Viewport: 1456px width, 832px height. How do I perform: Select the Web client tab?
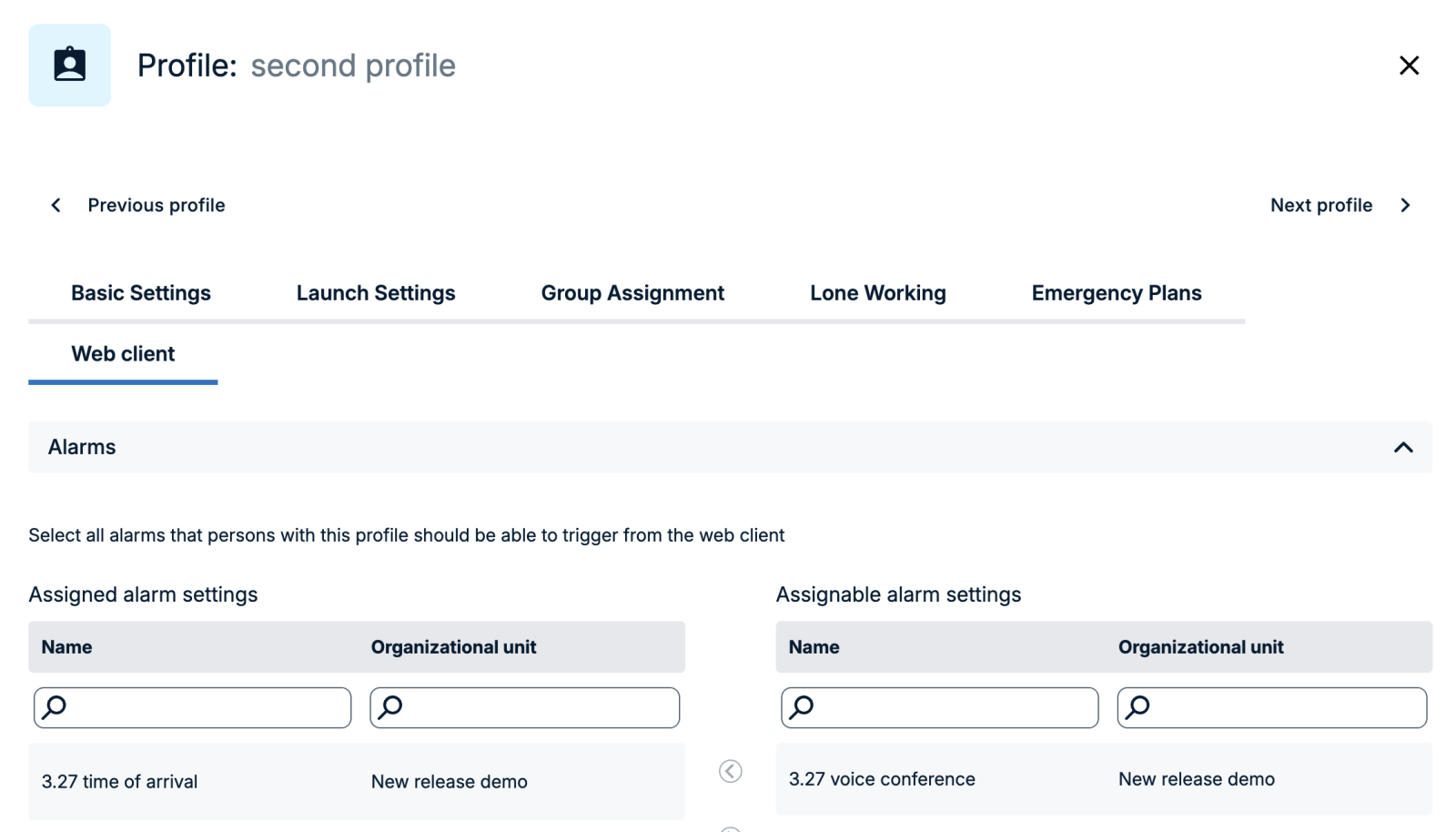[123, 354]
